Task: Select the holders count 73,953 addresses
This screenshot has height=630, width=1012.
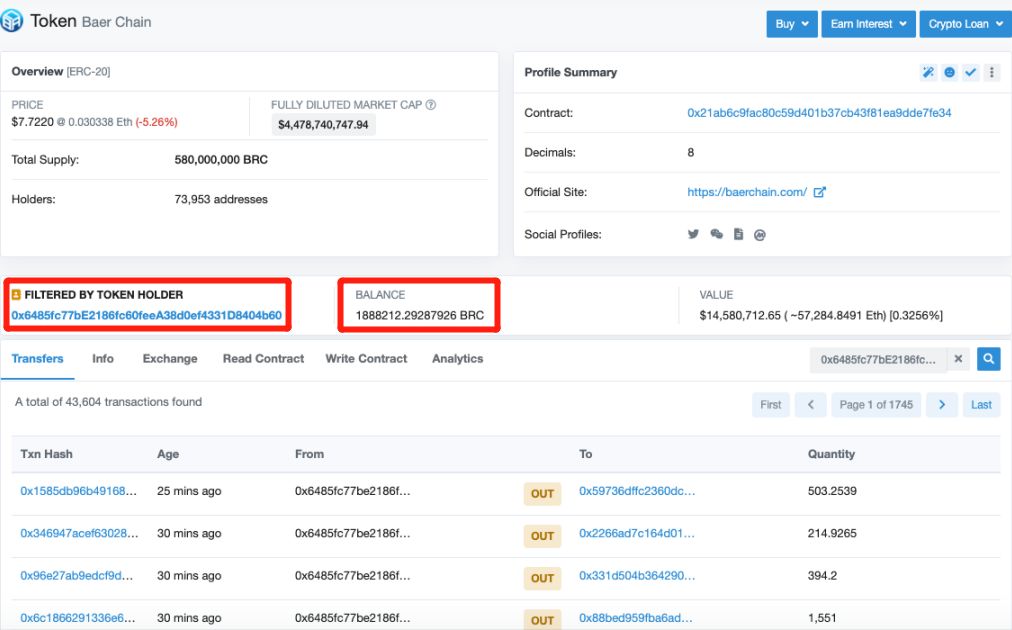Action: point(221,199)
